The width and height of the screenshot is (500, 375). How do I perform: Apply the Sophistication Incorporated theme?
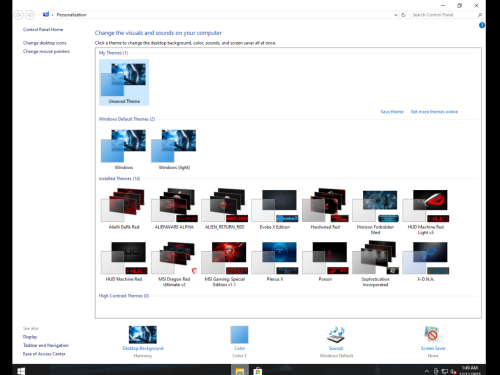(375, 264)
